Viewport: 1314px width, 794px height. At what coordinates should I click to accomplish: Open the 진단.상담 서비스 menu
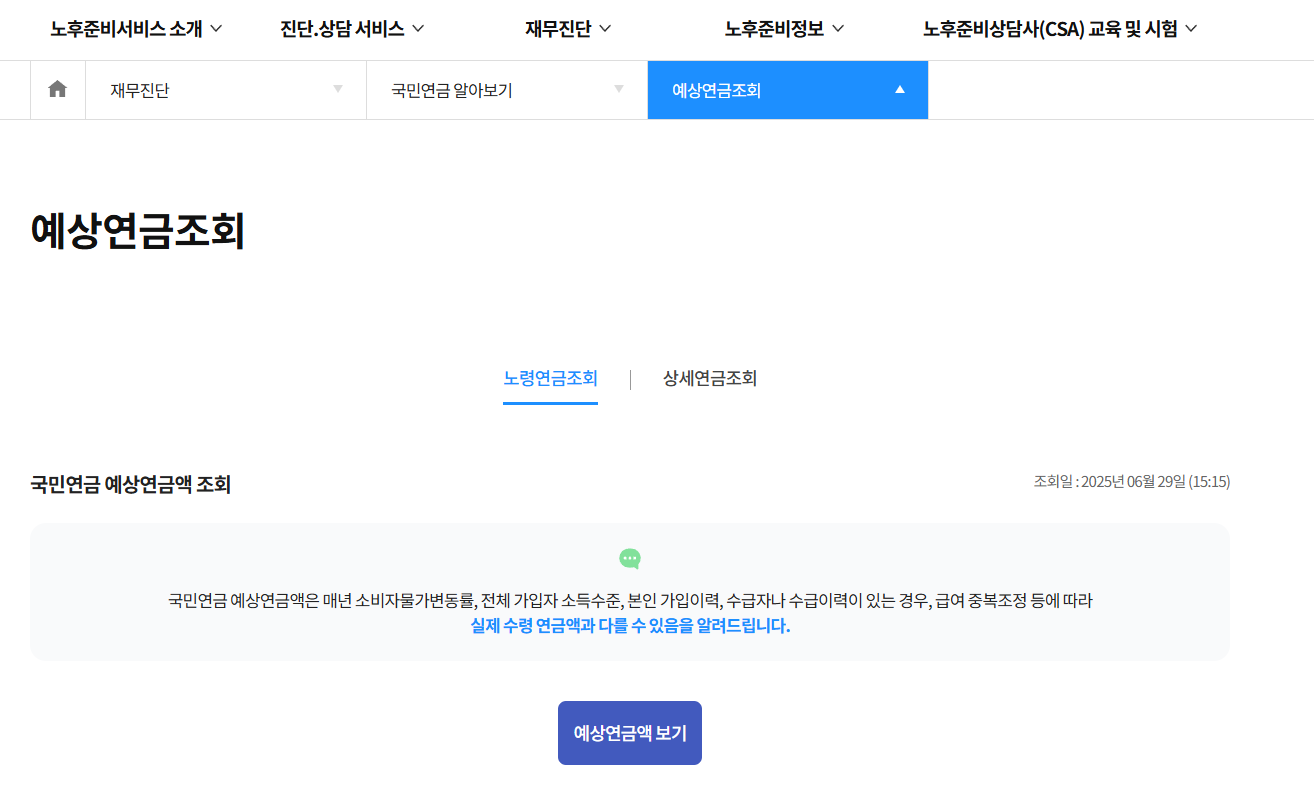coord(342,28)
